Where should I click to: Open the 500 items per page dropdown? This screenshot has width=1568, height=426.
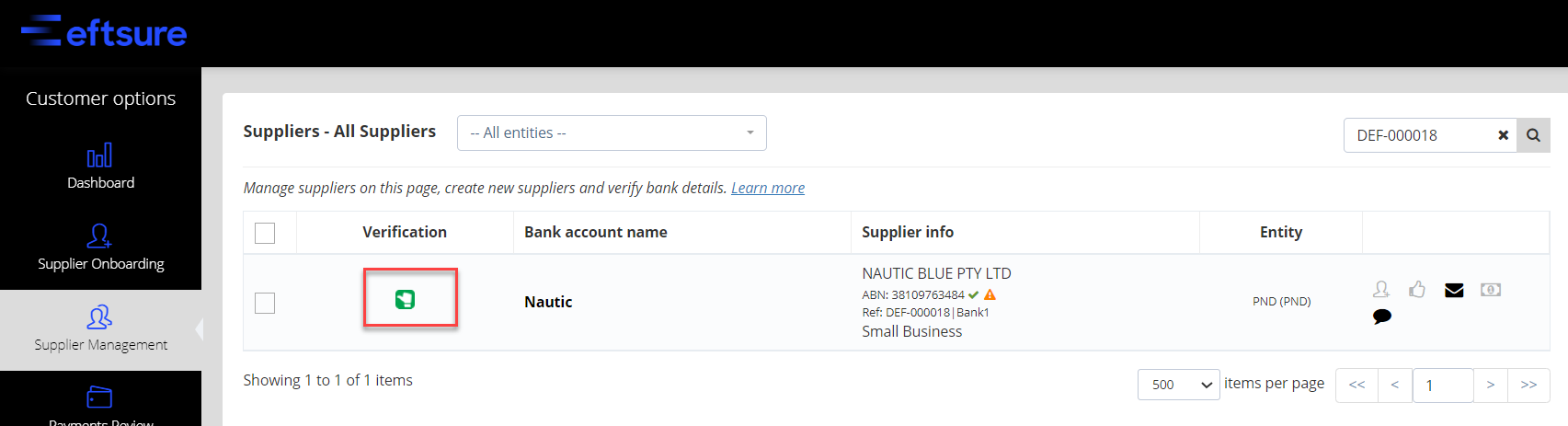[x=1179, y=385]
